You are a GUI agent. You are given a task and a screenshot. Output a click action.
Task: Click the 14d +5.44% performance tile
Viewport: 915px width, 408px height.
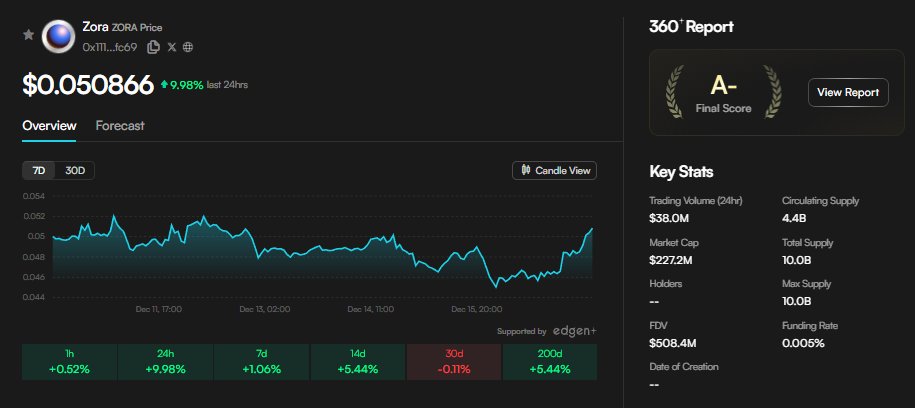(358, 362)
